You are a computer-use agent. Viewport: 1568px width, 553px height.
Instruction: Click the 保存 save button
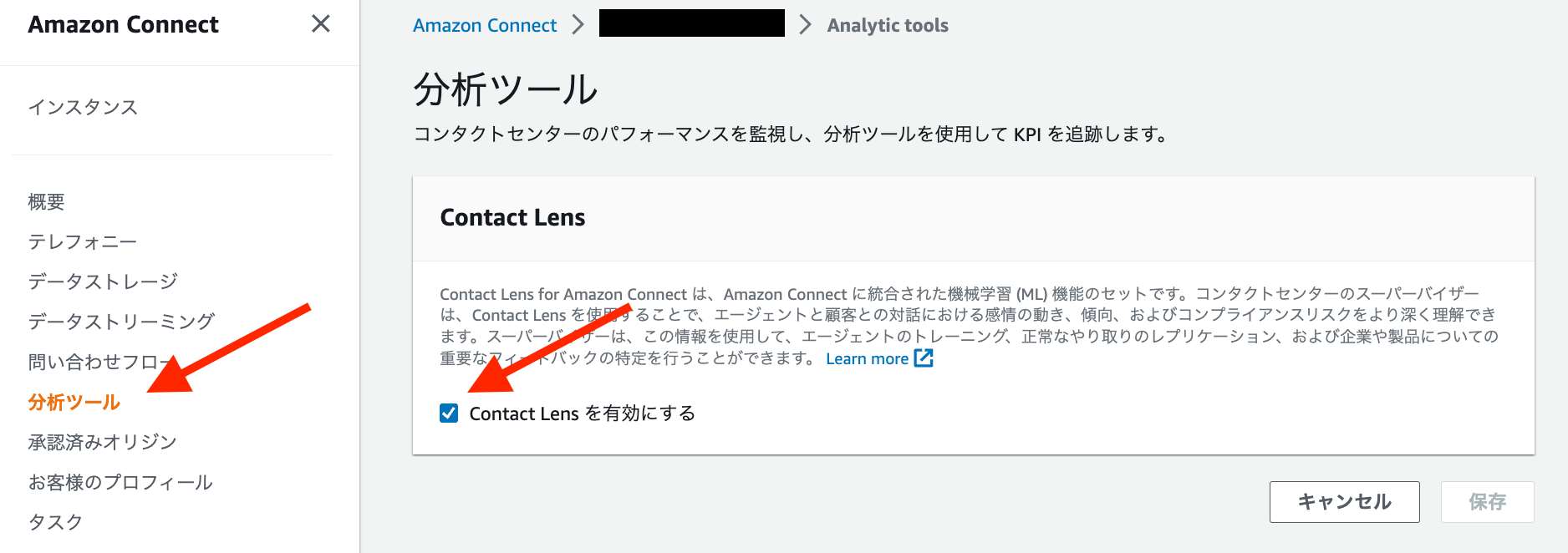pyautogui.click(x=1488, y=501)
